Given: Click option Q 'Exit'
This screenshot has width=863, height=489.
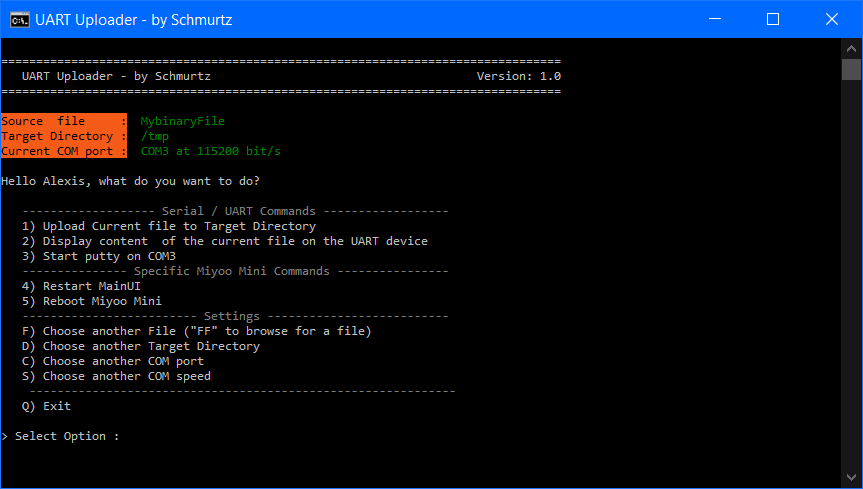Looking at the screenshot, I should click(x=46, y=406).
